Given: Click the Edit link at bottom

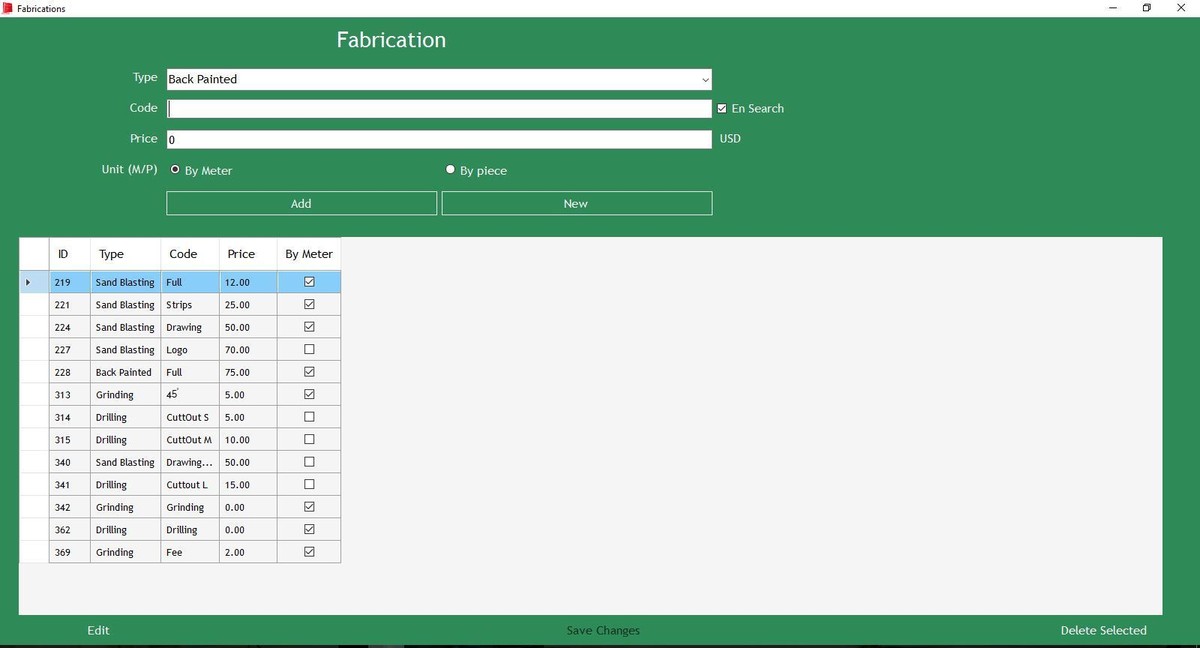Looking at the screenshot, I should pos(98,630).
